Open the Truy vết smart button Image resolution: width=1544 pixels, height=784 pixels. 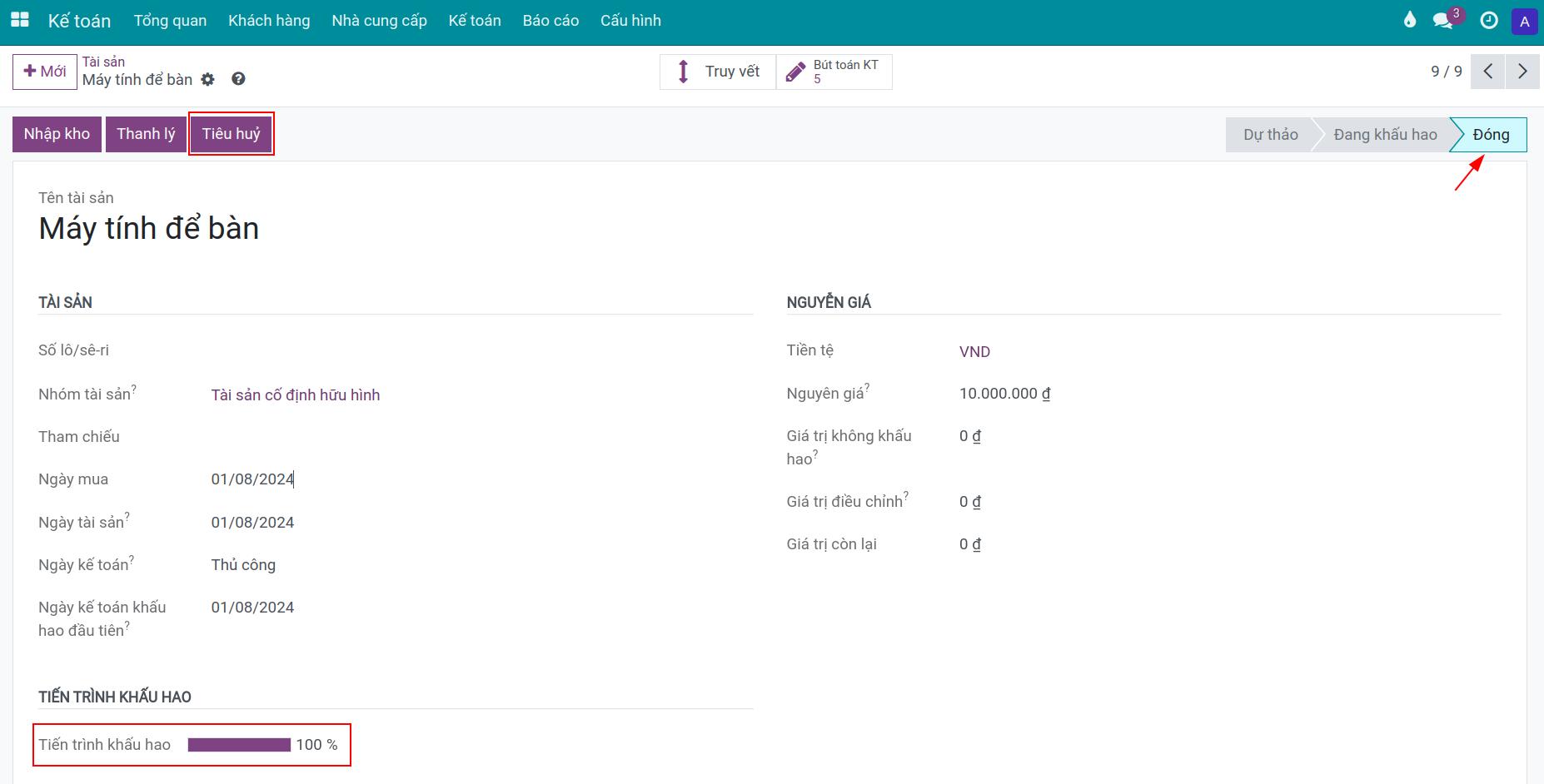[718, 72]
